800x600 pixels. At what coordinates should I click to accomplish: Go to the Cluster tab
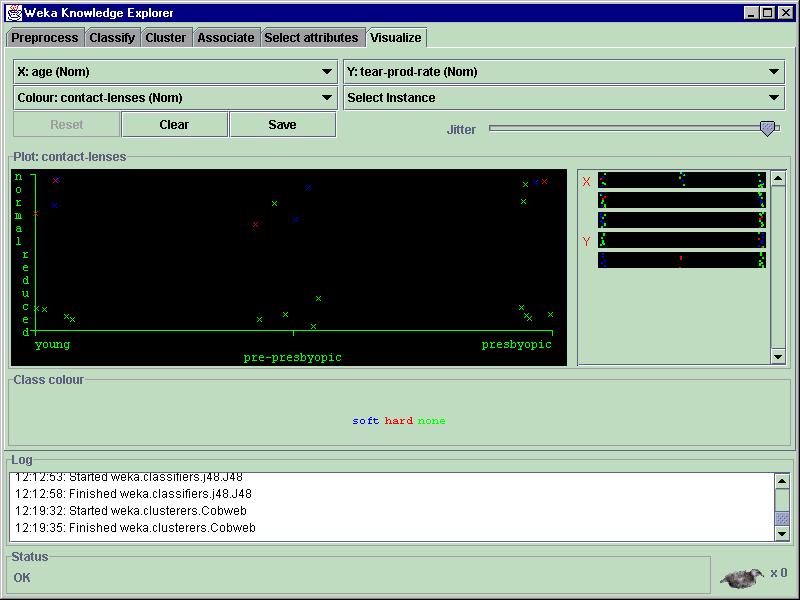[166, 38]
